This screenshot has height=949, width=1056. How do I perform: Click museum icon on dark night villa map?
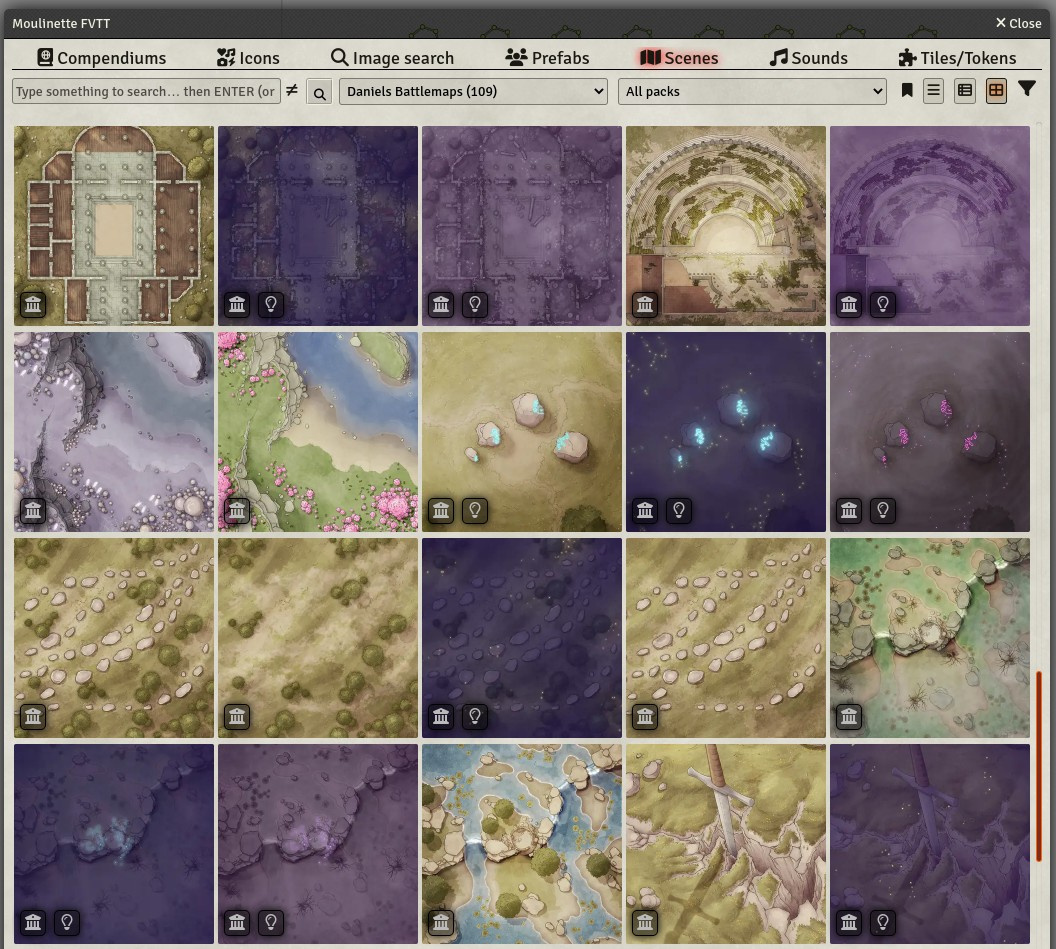(237, 304)
